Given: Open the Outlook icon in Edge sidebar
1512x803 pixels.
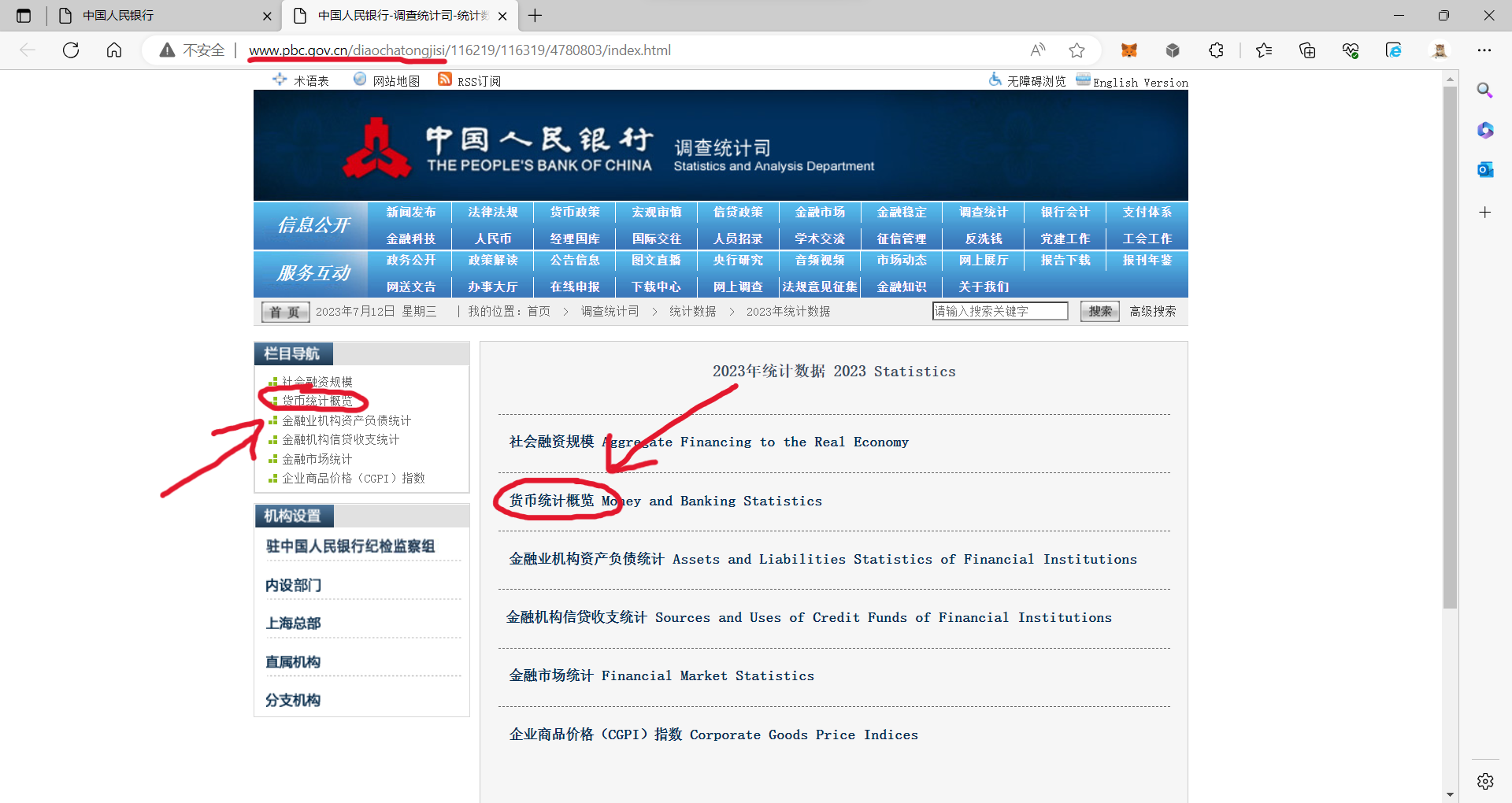Looking at the screenshot, I should [1485, 169].
